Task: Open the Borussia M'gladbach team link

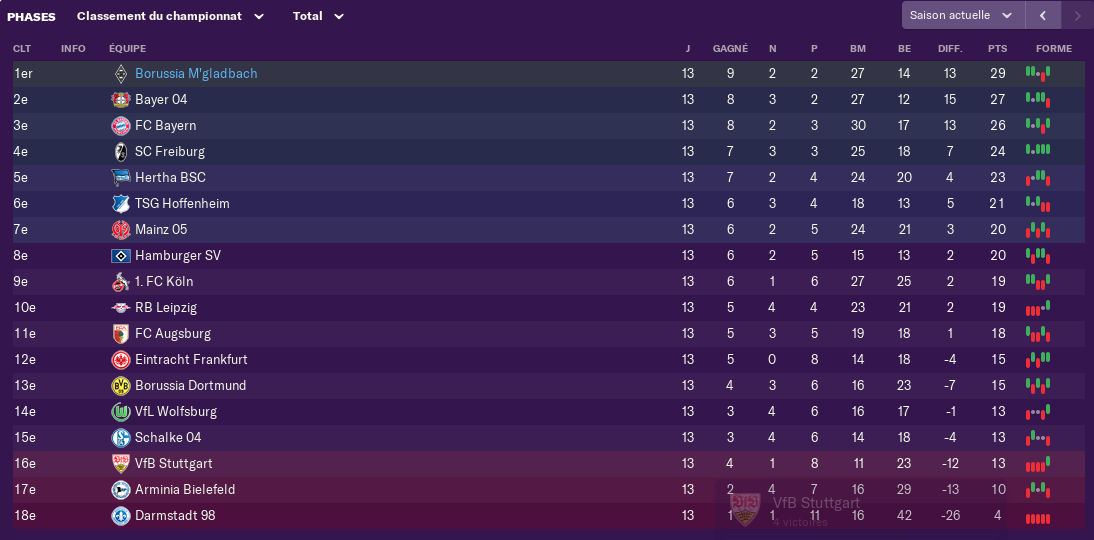Action: pos(196,74)
